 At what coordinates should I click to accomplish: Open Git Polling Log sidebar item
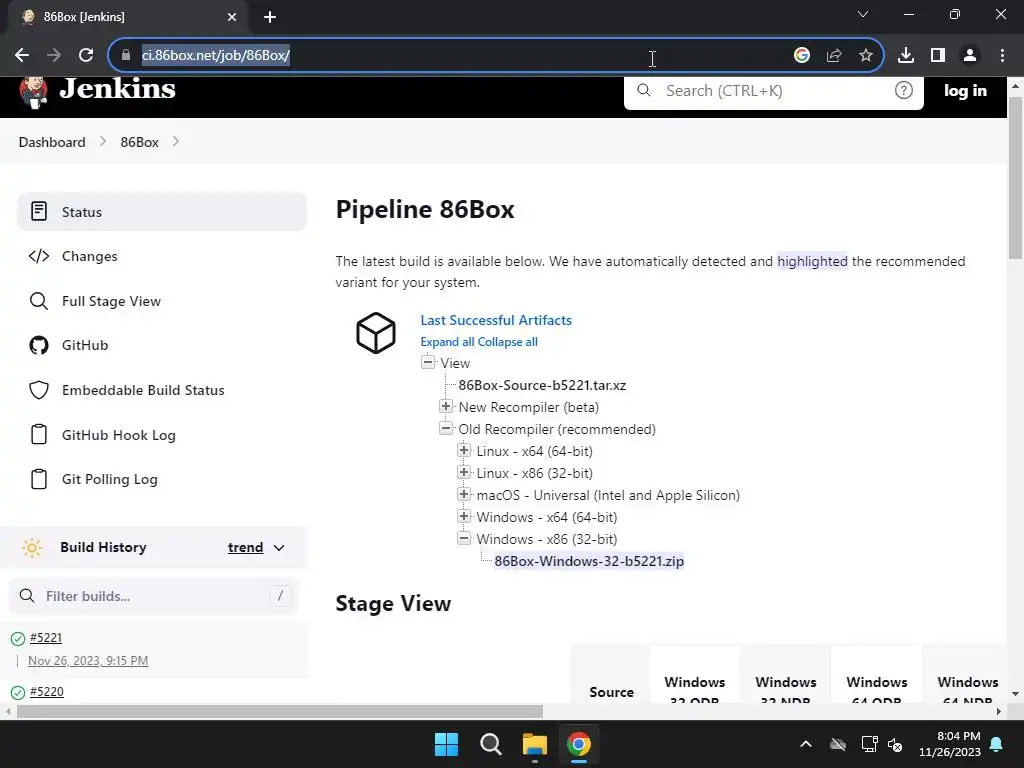pos(161,479)
